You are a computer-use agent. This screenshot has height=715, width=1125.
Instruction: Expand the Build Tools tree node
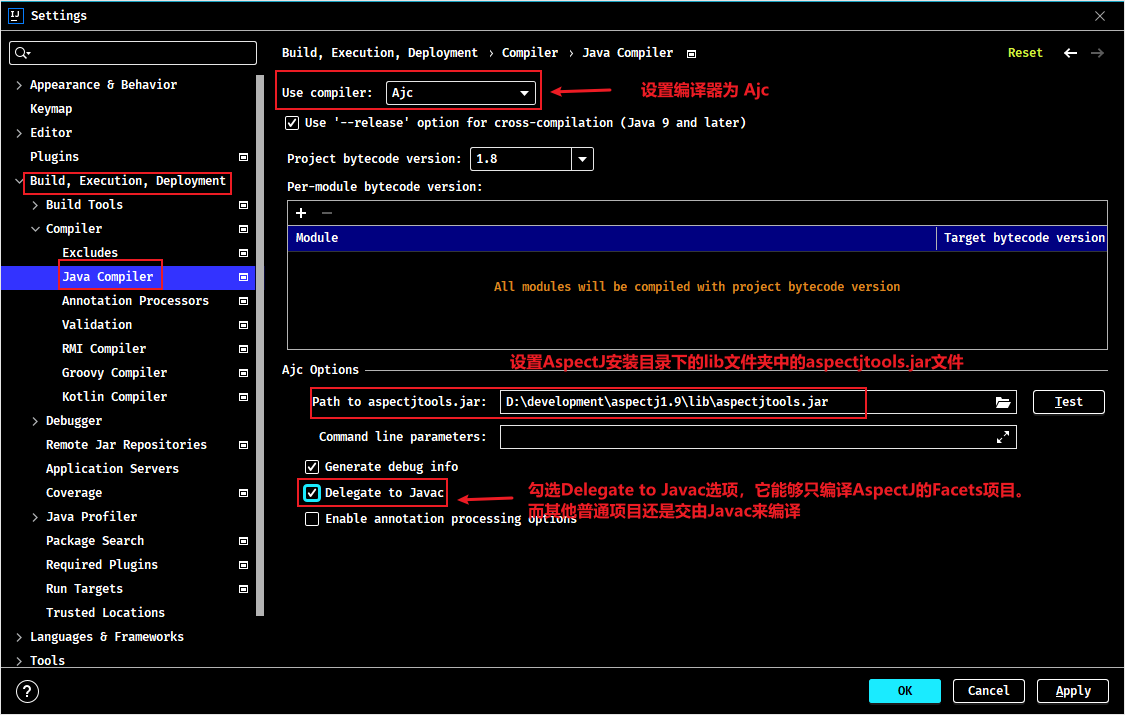(35, 205)
